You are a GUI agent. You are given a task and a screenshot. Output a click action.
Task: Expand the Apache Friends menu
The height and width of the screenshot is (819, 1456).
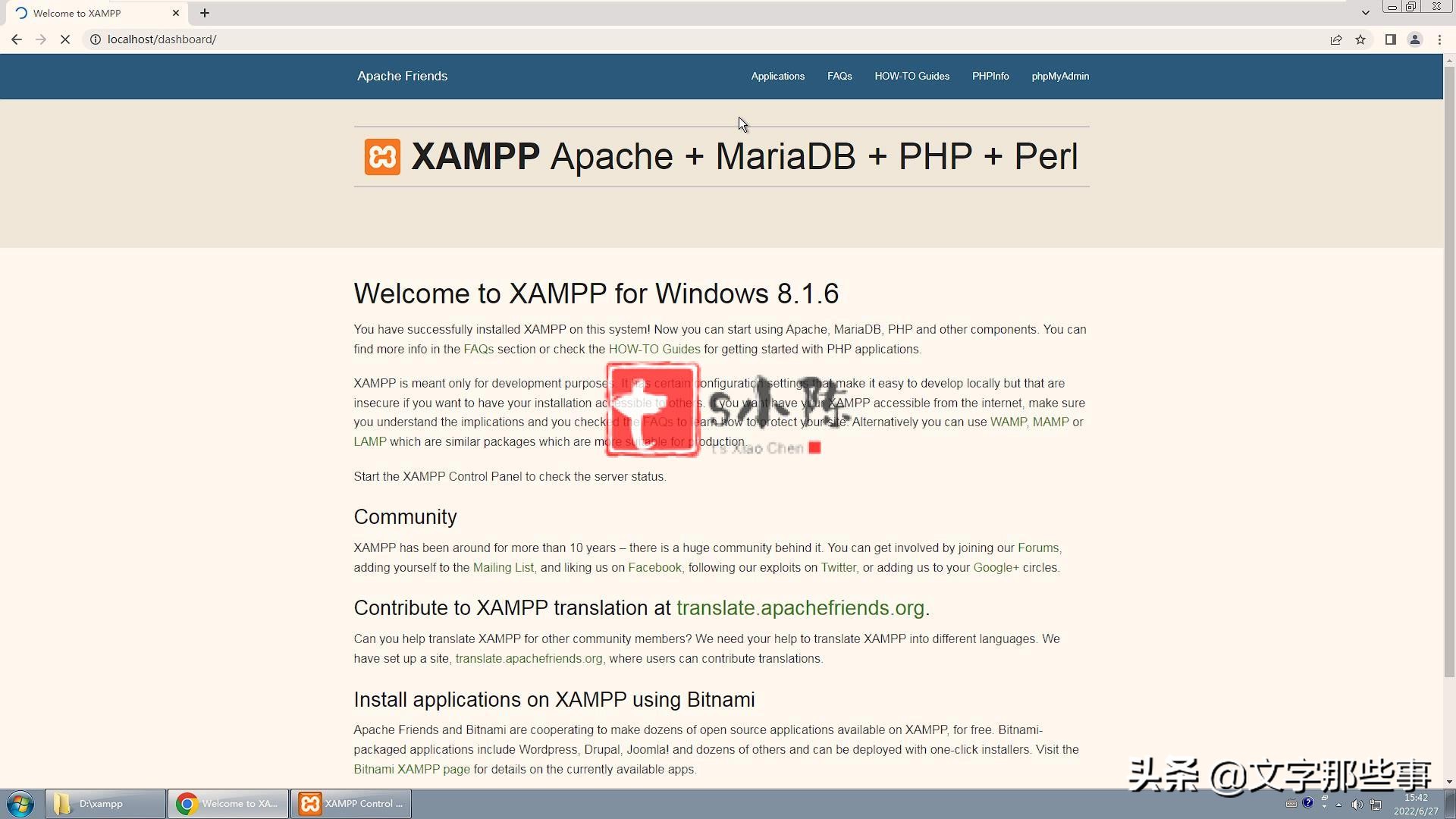pos(403,76)
